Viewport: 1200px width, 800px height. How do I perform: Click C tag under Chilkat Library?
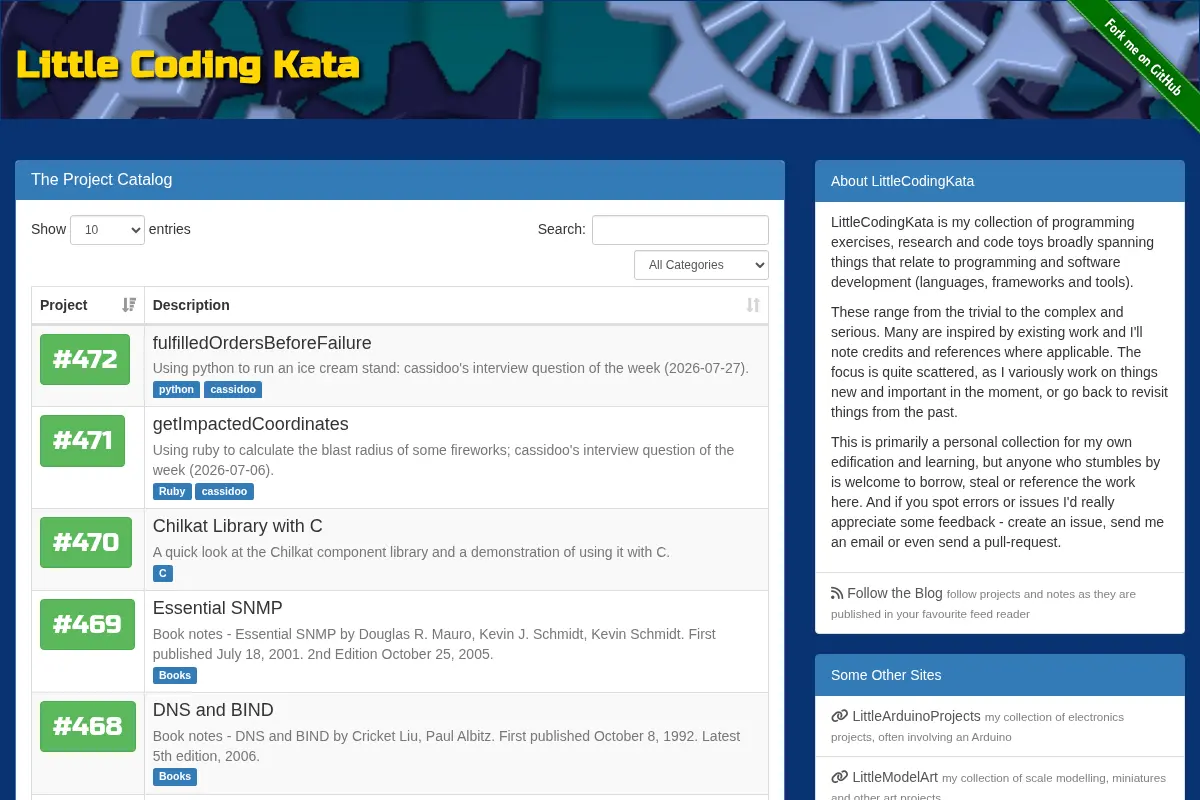(162, 574)
